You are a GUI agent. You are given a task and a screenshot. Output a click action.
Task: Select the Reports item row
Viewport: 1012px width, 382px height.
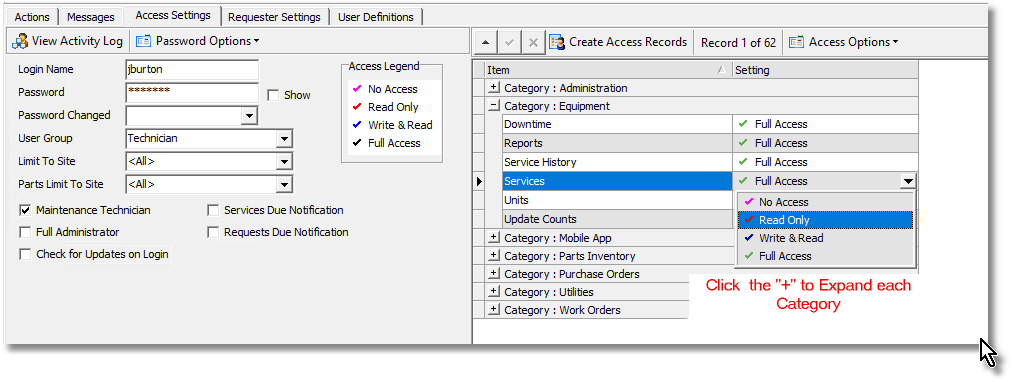pyautogui.click(x=617, y=143)
